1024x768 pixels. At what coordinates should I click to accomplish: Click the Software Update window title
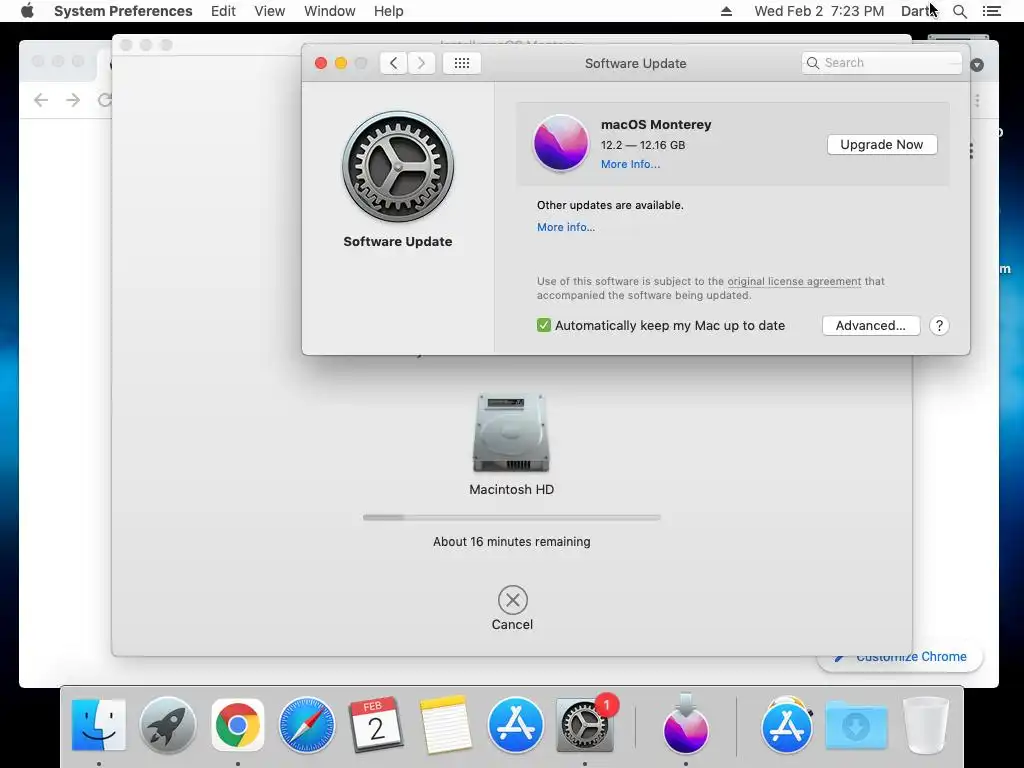coord(635,63)
